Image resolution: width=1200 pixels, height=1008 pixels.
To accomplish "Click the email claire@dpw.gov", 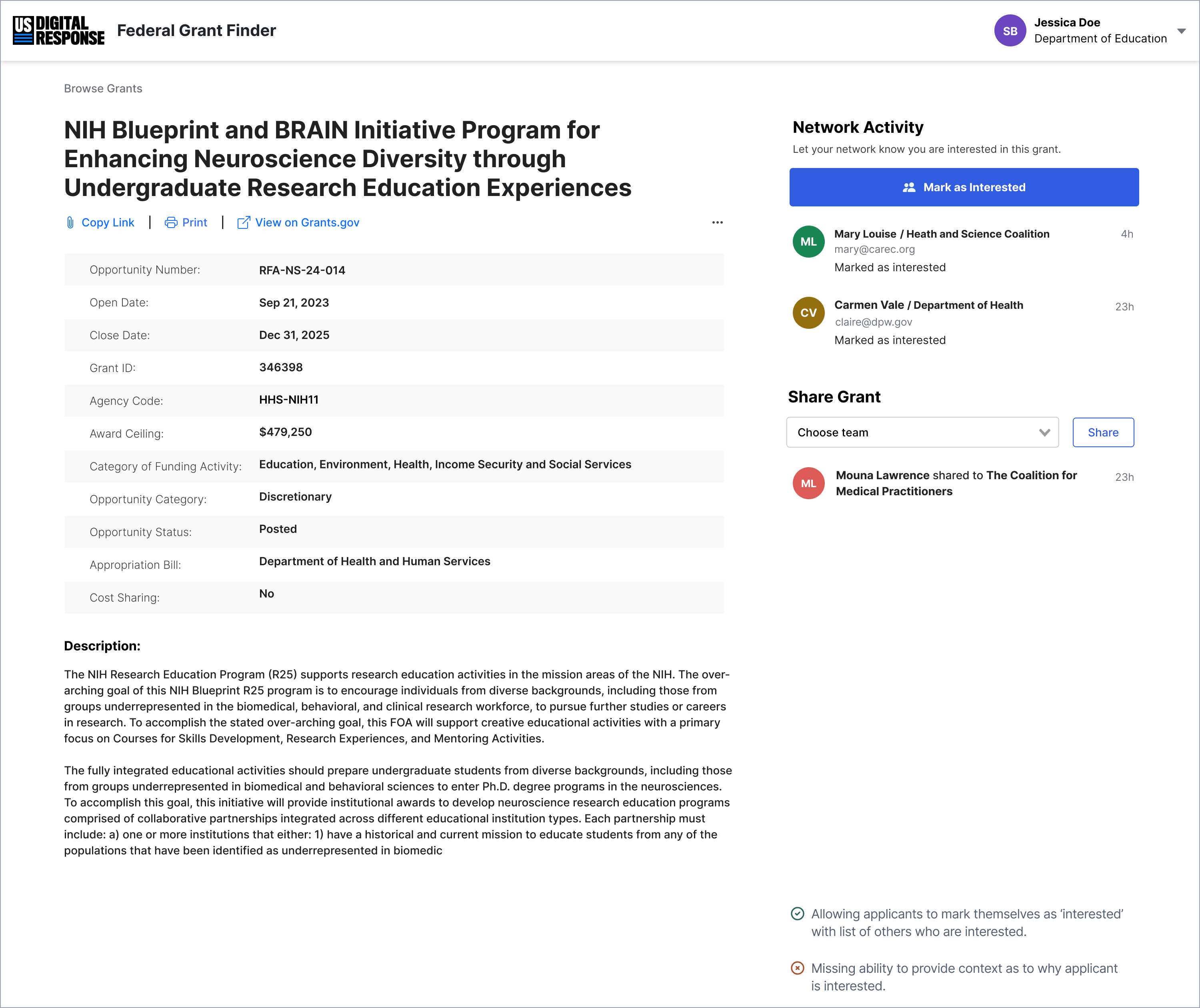I will [x=873, y=322].
